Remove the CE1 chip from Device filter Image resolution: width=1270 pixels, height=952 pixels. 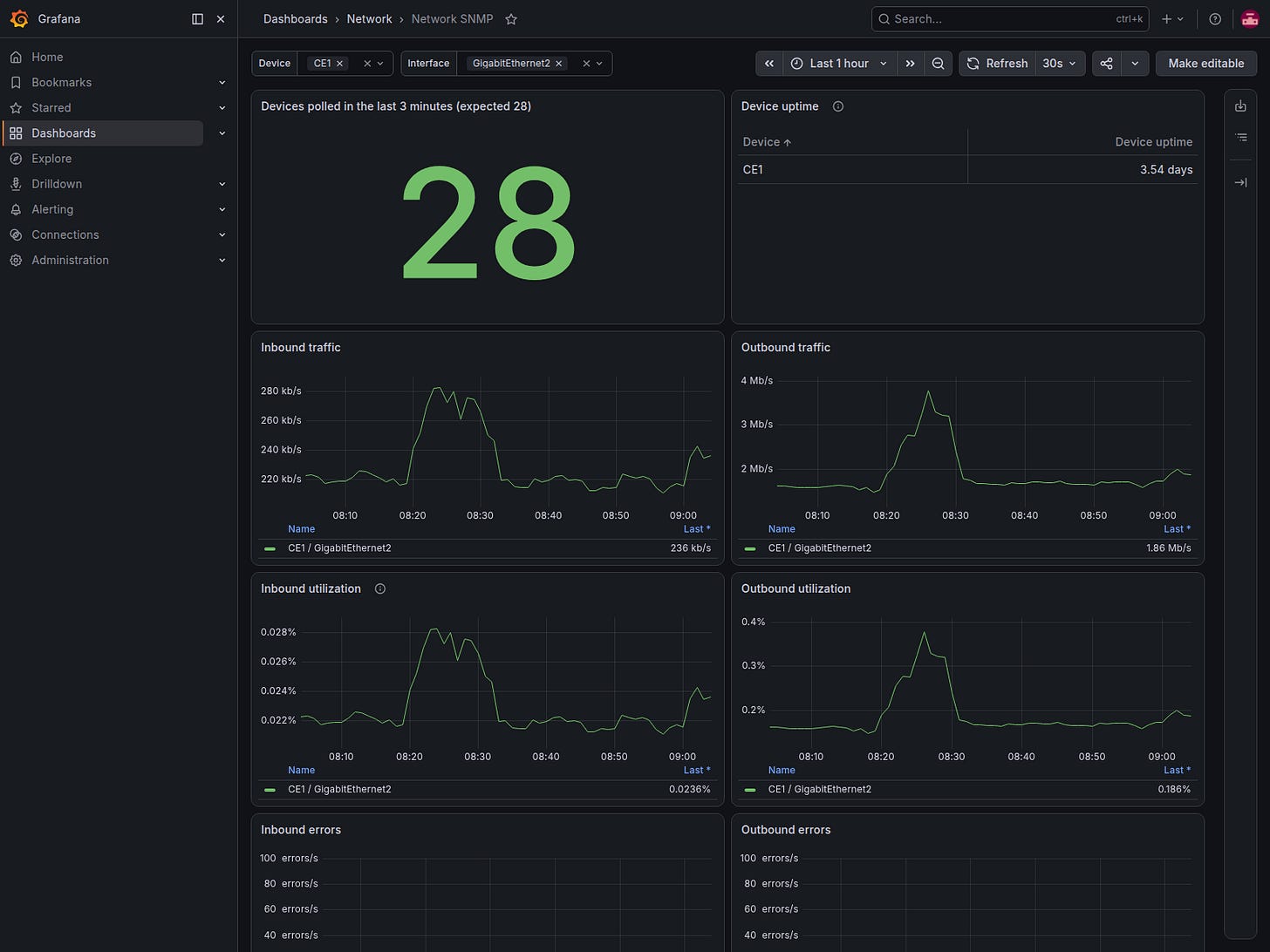click(340, 64)
